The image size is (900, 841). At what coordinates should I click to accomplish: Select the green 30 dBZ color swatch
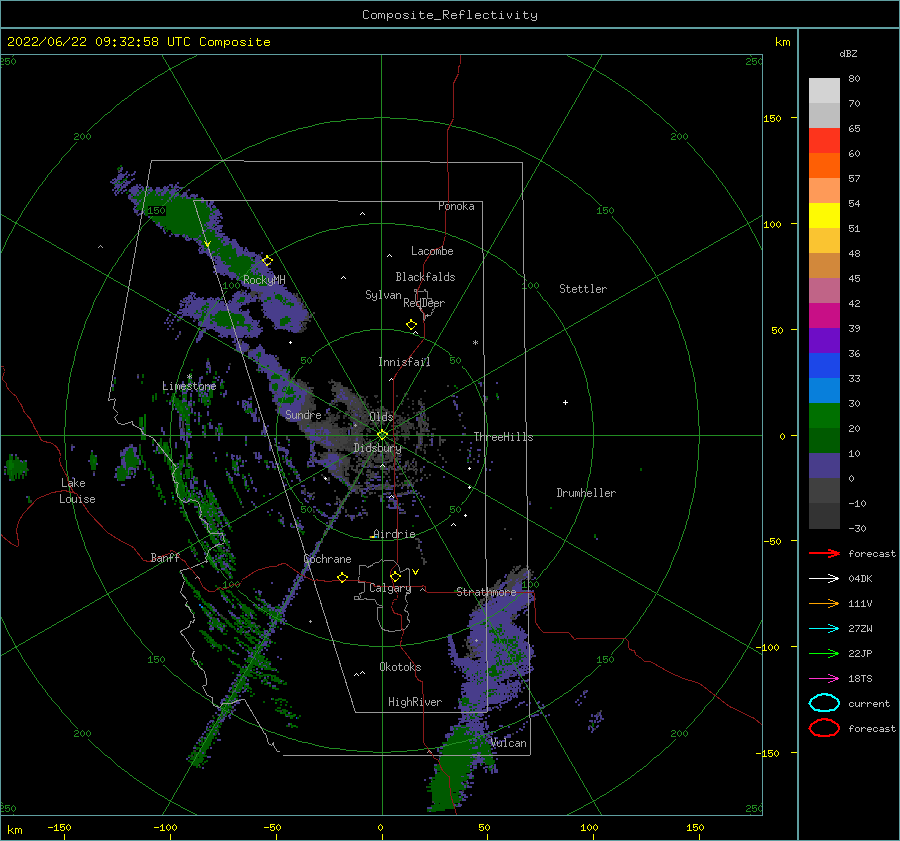tap(824, 416)
